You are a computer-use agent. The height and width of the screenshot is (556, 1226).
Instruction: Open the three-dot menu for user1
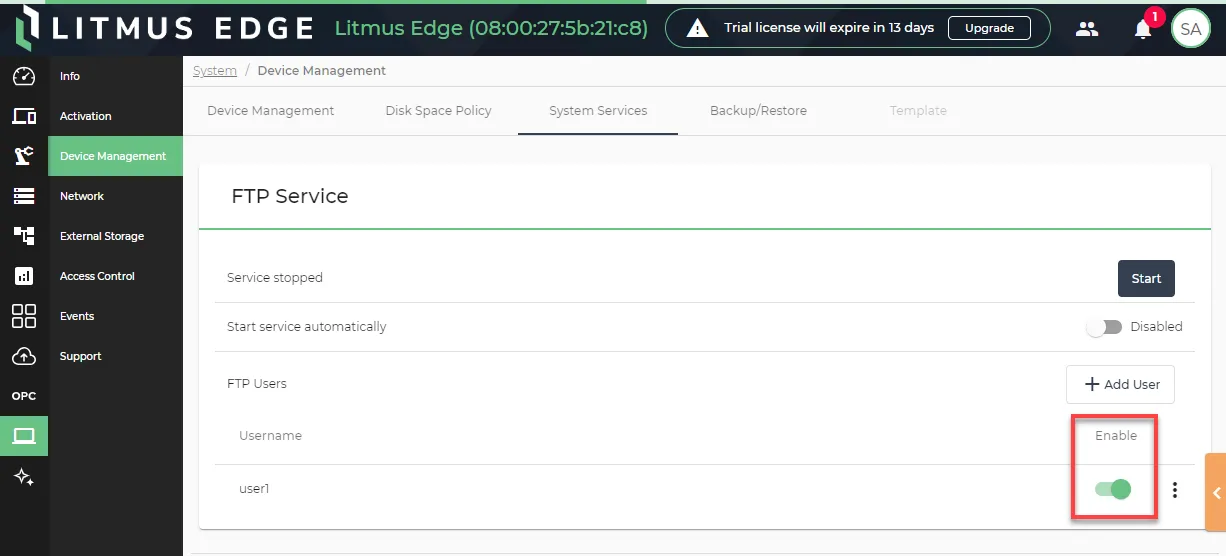1175,490
